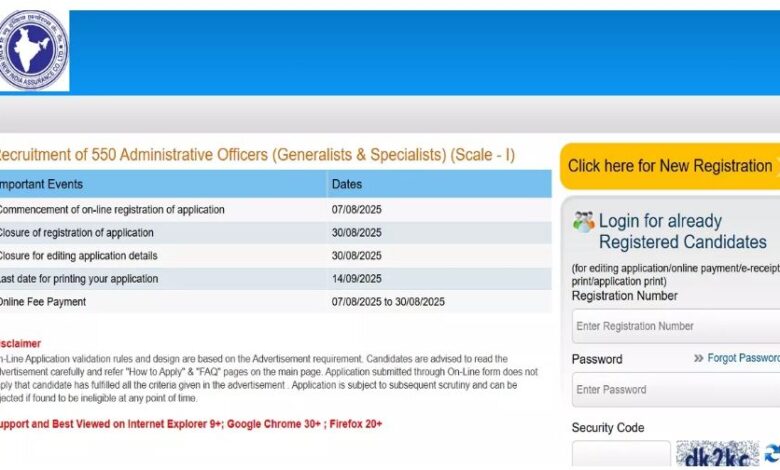Click the registered candidates people icon
This screenshot has height=470, width=780.
[x=584, y=222]
